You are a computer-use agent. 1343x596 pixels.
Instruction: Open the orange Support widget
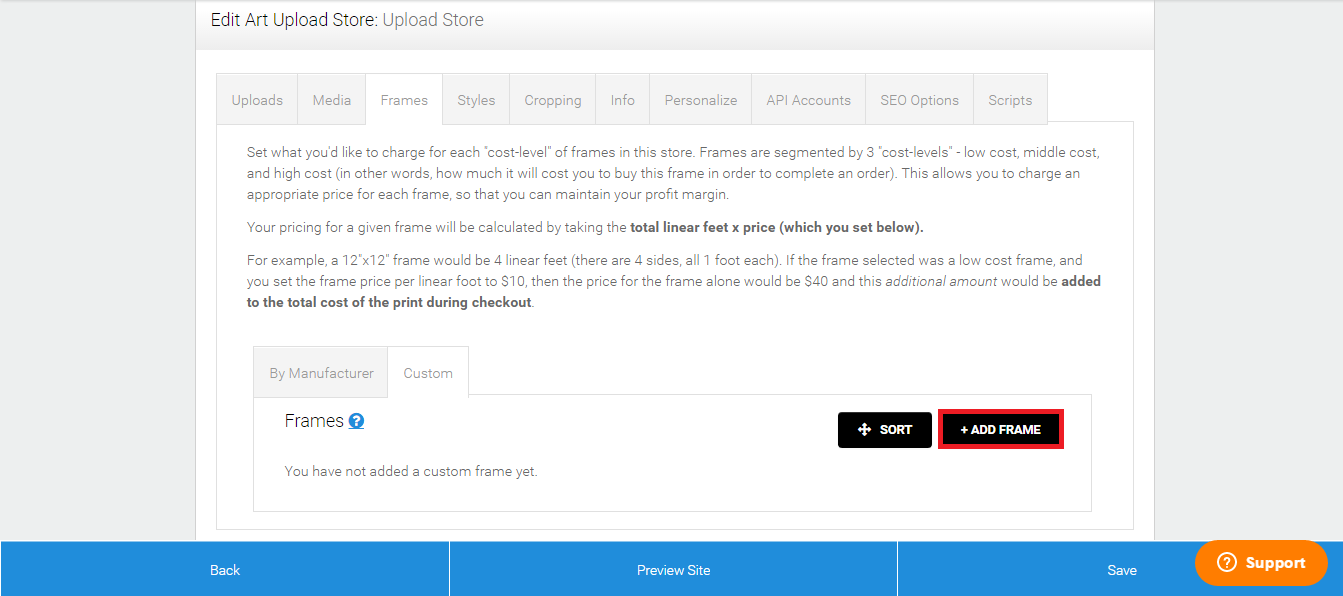click(x=1261, y=563)
